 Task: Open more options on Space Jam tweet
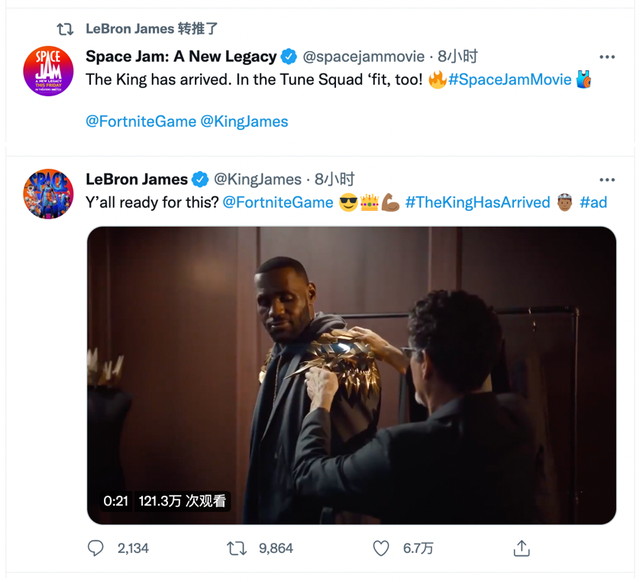pos(606,56)
